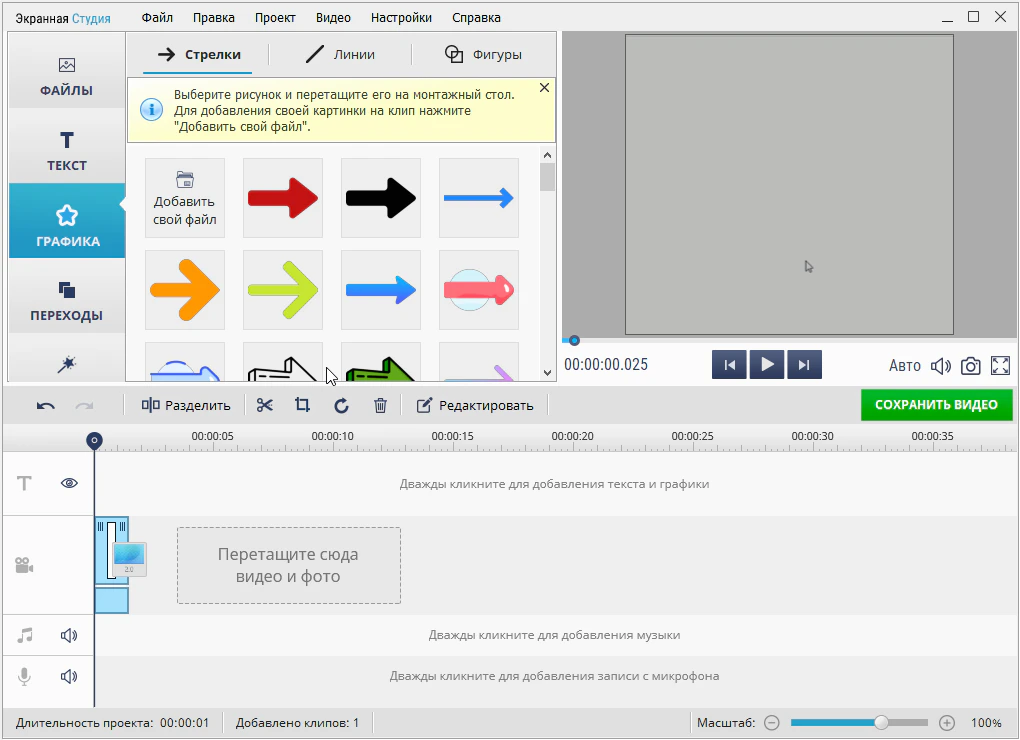Screen dimensions: 1020x740
Task: Enter fullscreen preview mode
Action: (1000, 366)
